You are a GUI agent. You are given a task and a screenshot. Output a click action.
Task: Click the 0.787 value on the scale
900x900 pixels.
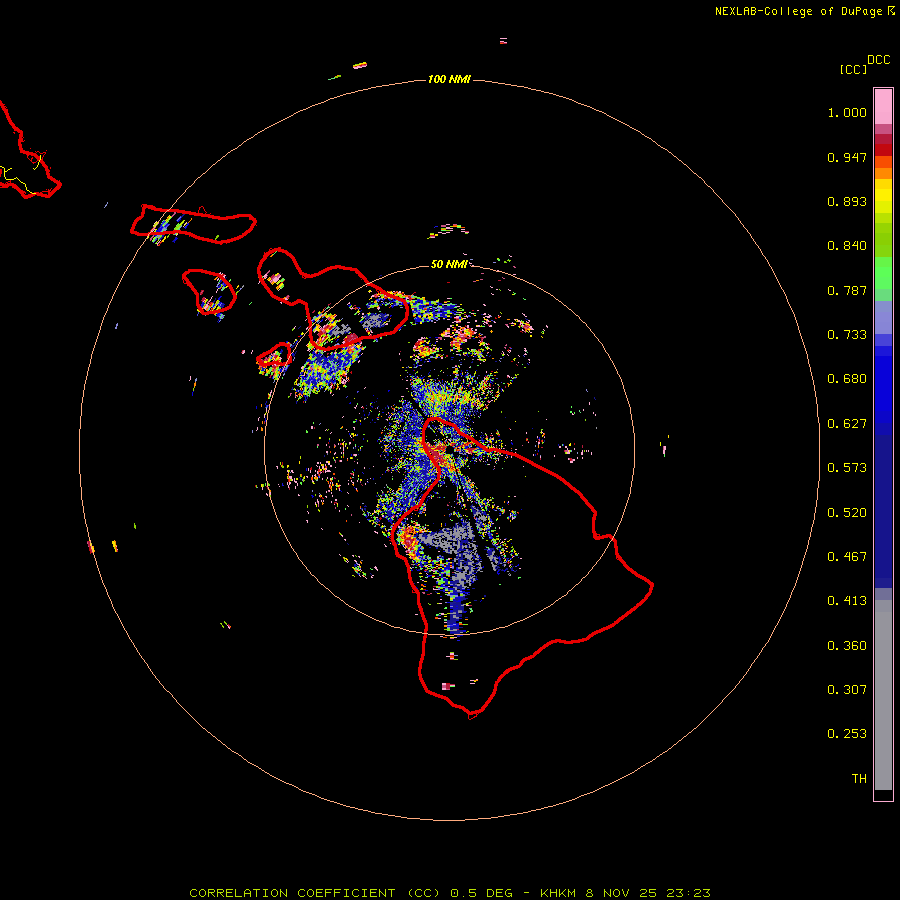[847, 290]
